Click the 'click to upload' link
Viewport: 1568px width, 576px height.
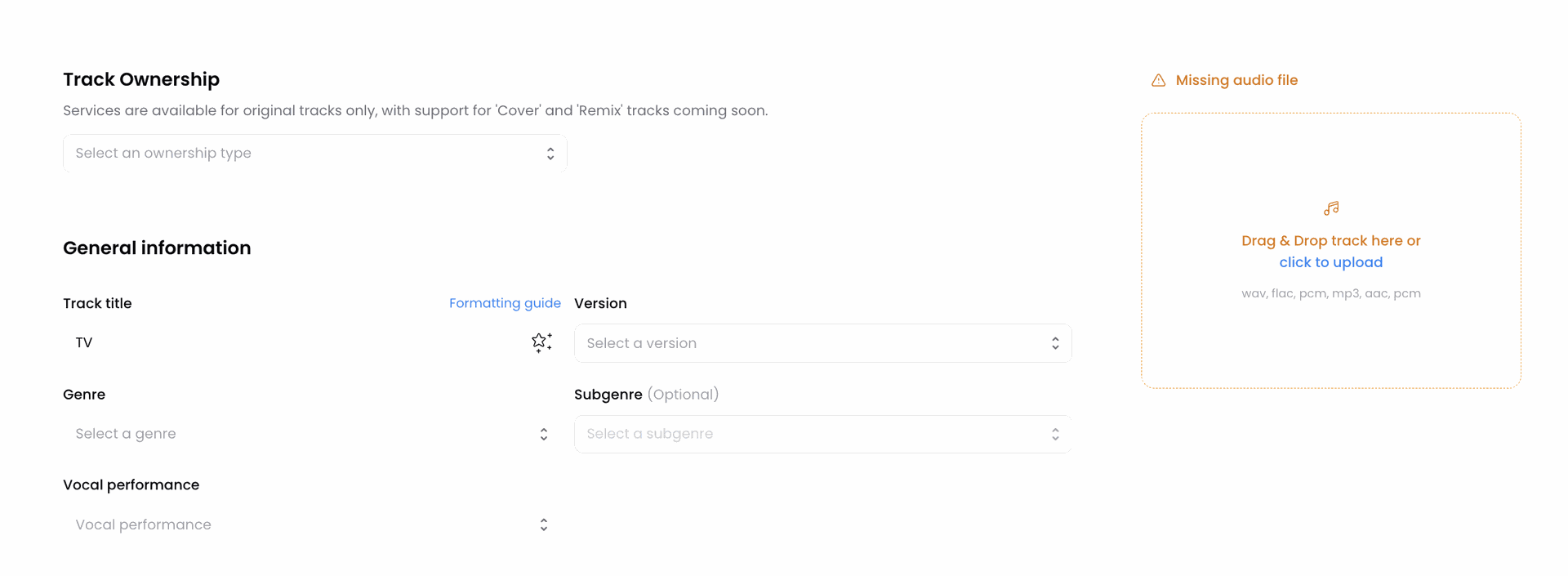(x=1330, y=262)
